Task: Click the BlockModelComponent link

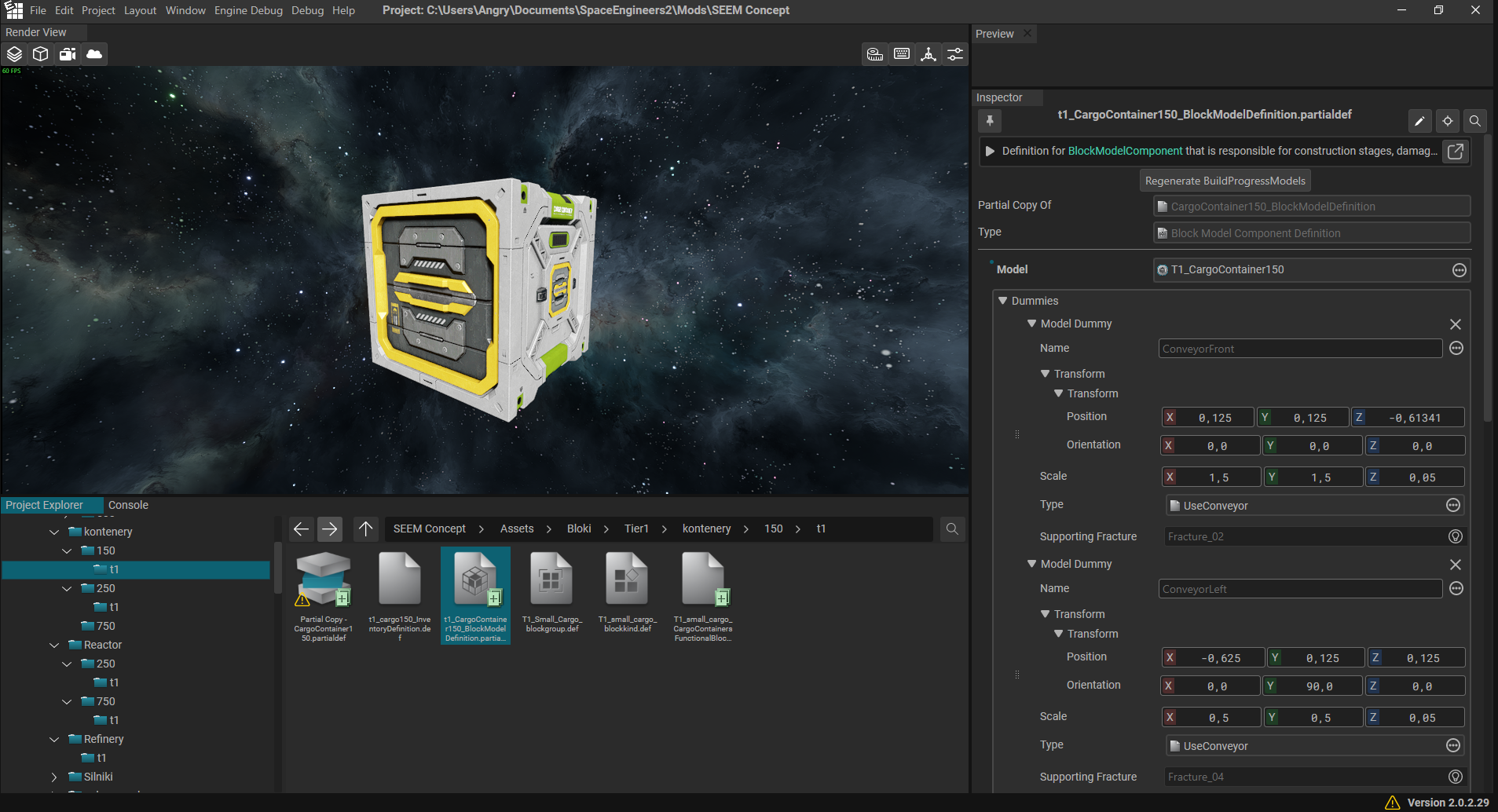Action: click(1125, 151)
